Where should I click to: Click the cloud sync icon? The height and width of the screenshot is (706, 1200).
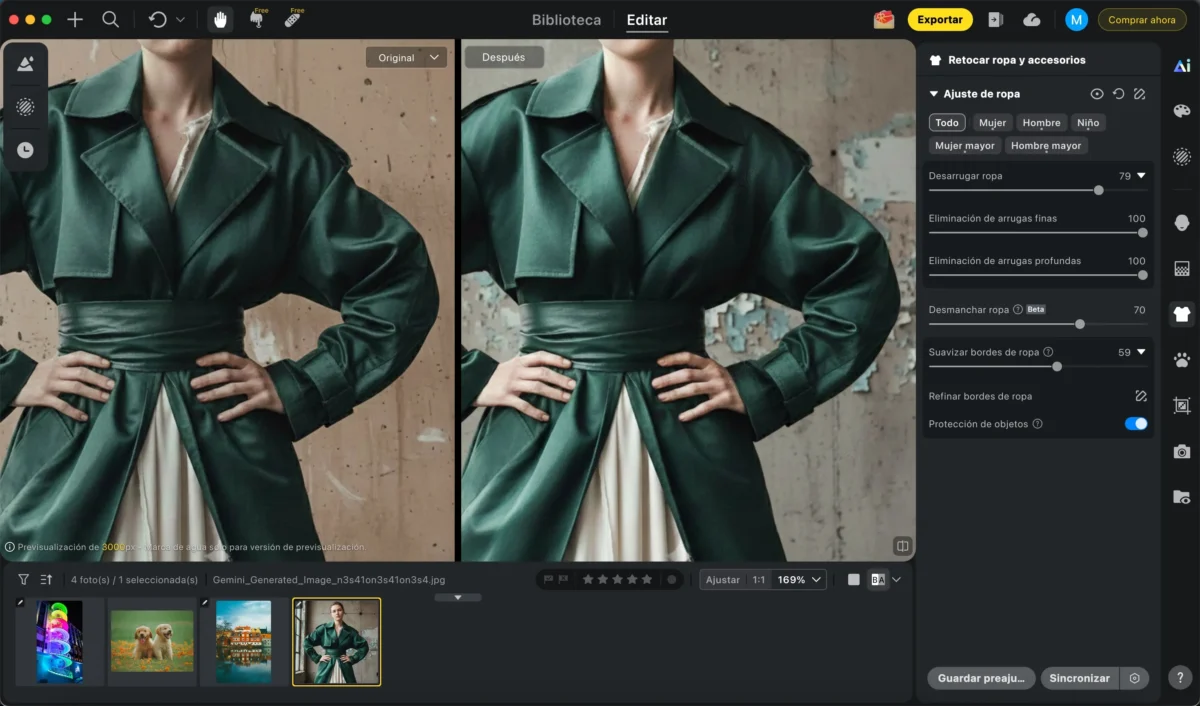(x=1032, y=20)
